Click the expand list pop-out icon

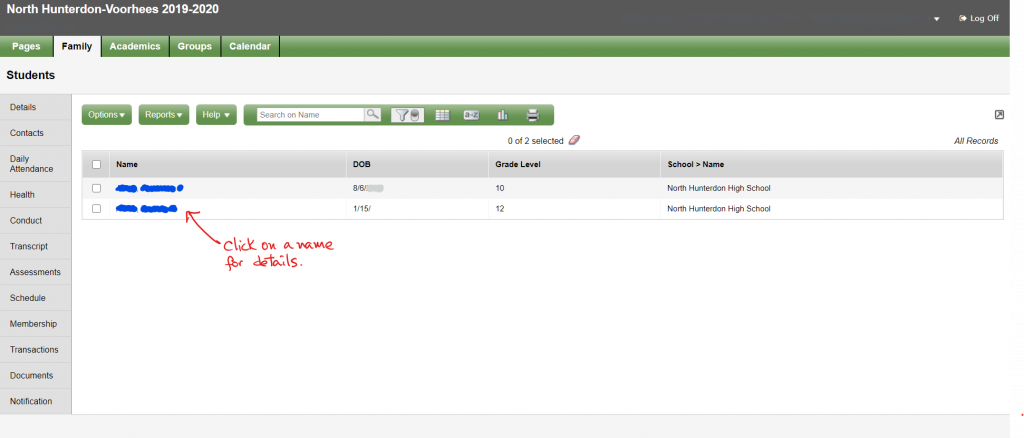tap(999, 115)
